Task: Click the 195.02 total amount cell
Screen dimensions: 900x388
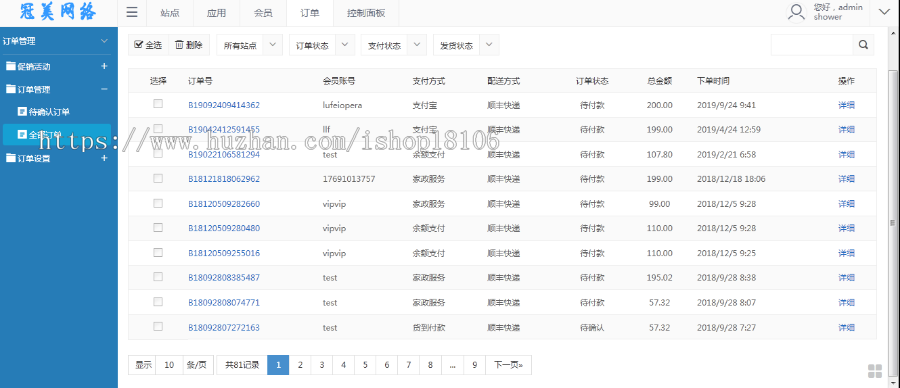Action: (x=660, y=278)
